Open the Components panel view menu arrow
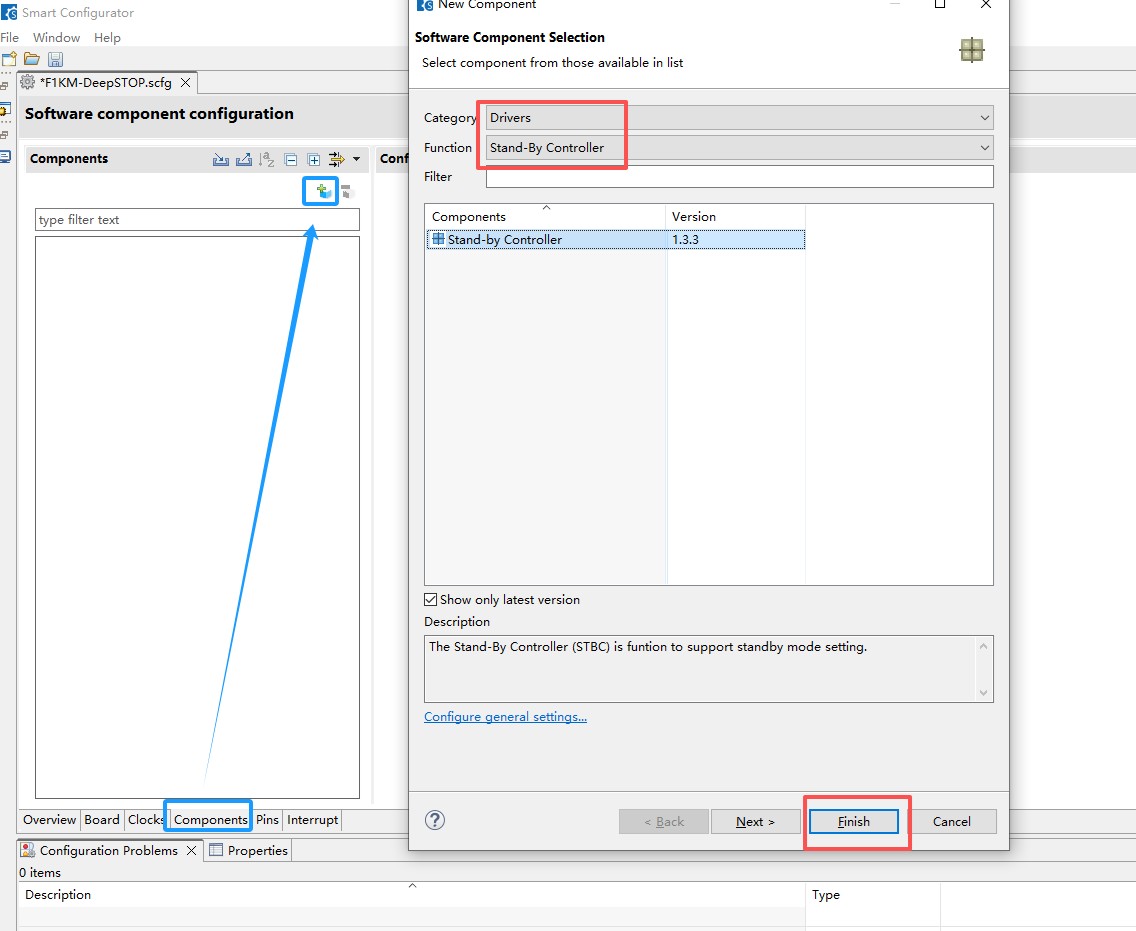The image size is (1136, 931). coord(356,159)
